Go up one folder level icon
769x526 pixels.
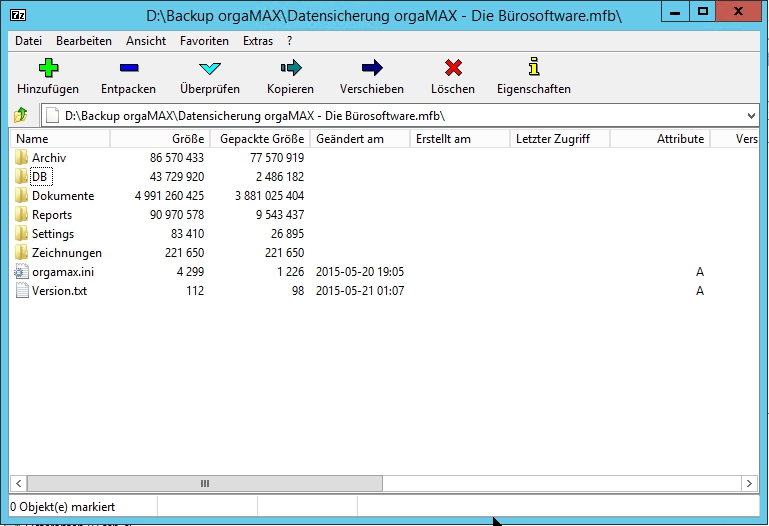click(21, 115)
